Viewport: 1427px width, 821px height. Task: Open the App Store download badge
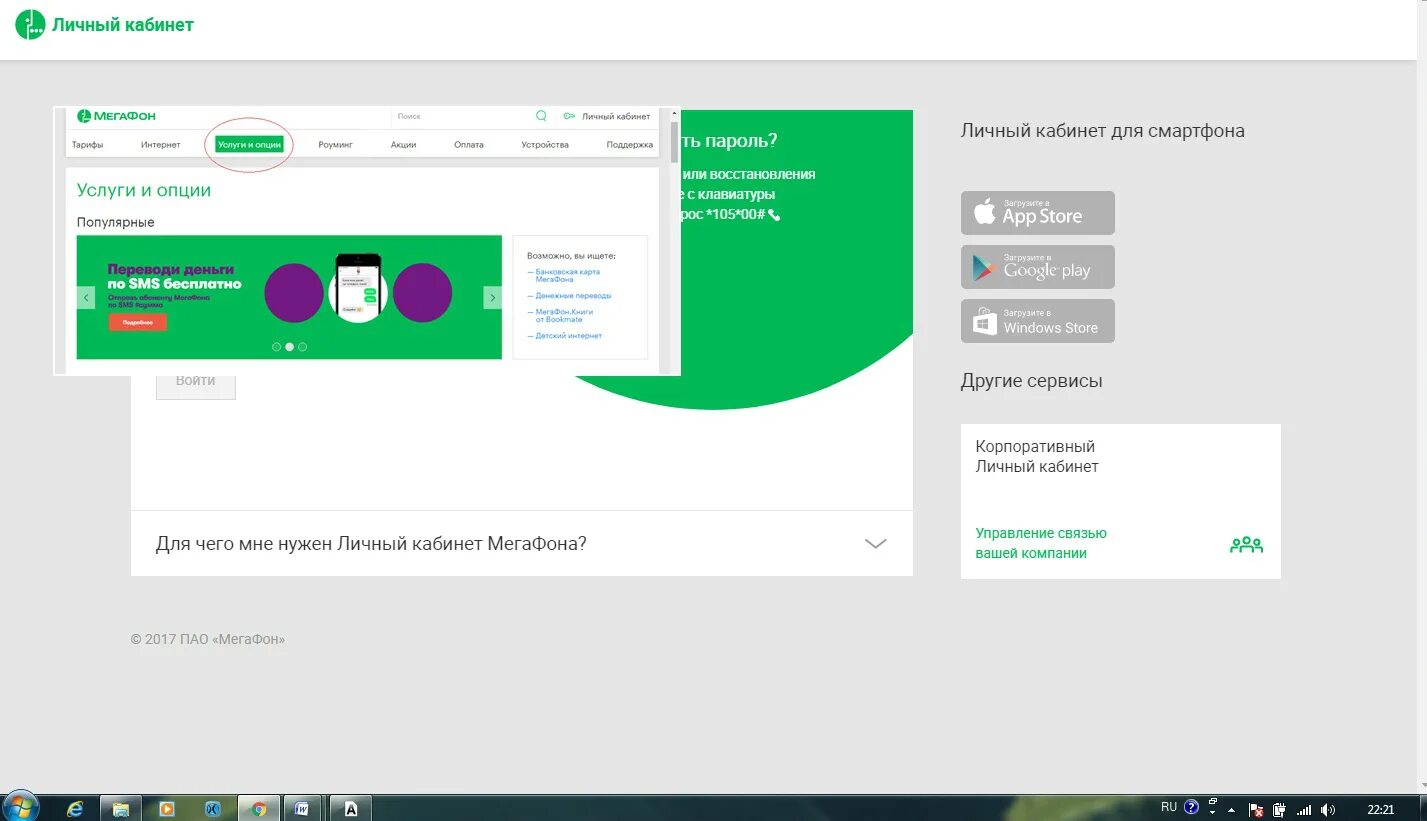(1038, 213)
